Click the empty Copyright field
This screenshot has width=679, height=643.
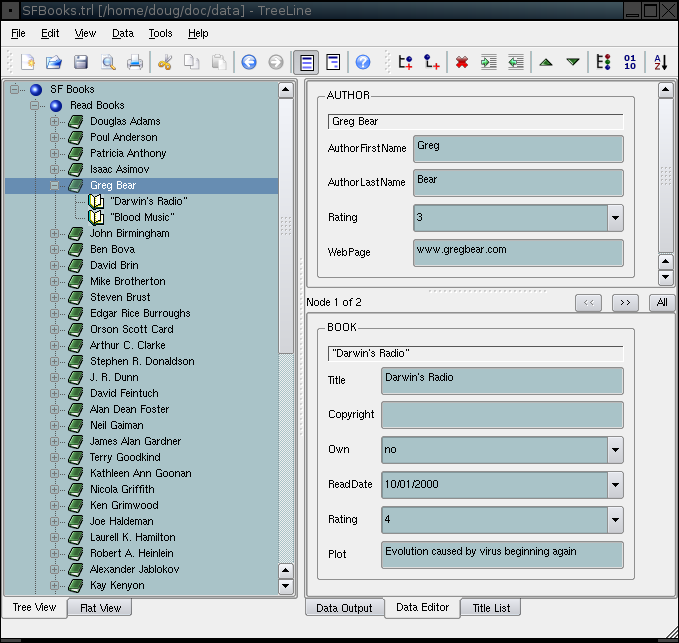coord(502,415)
